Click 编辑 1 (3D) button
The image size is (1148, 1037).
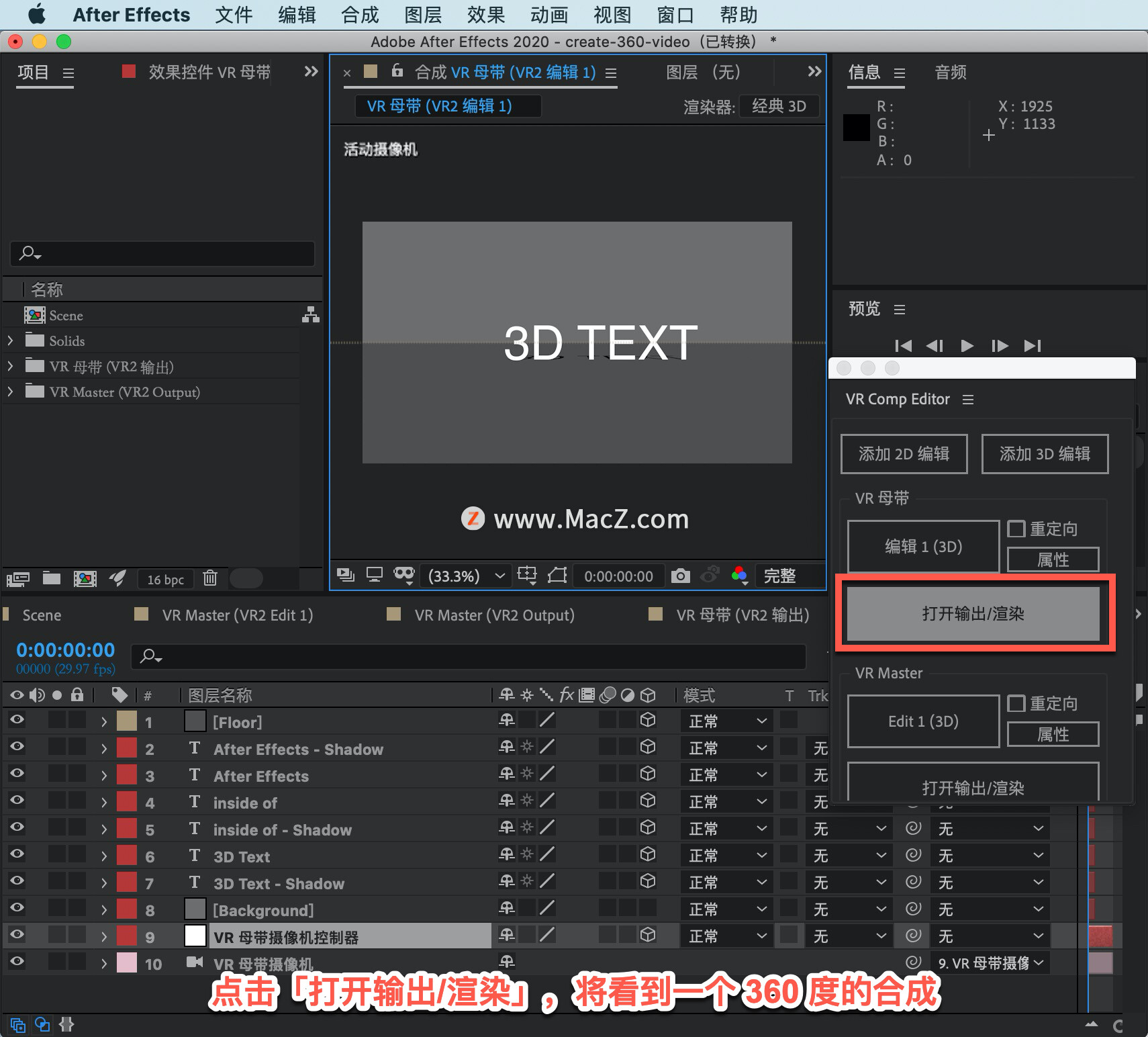click(924, 547)
